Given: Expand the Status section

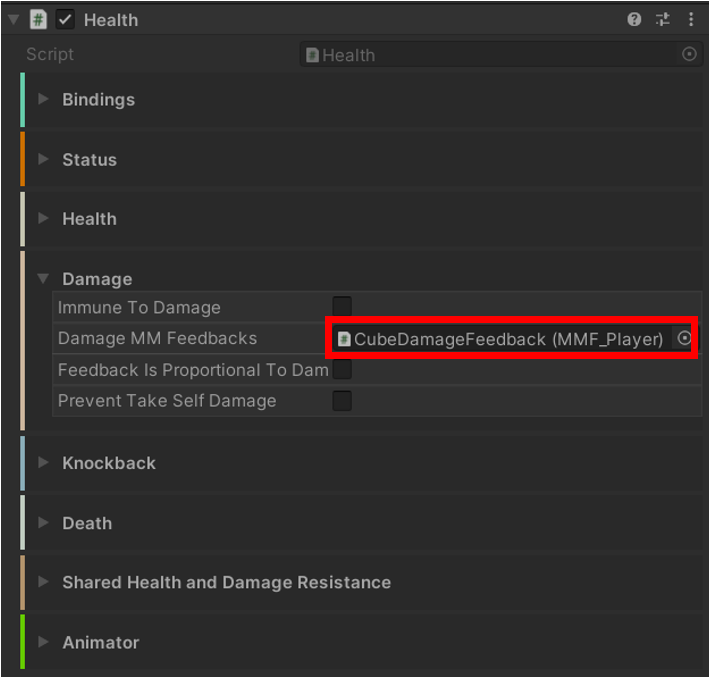Looking at the screenshot, I should pyautogui.click(x=43, y=159).
